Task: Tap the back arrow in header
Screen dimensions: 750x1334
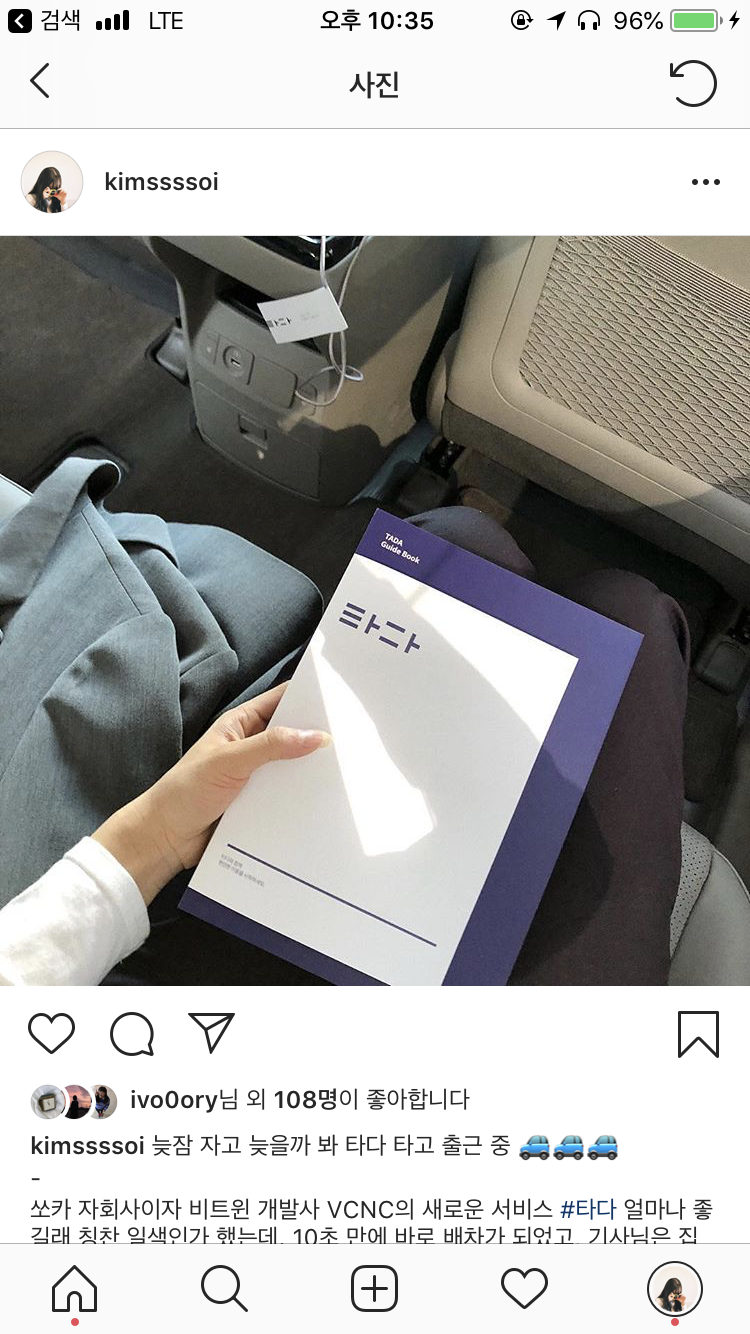Action: click(40, 82)
